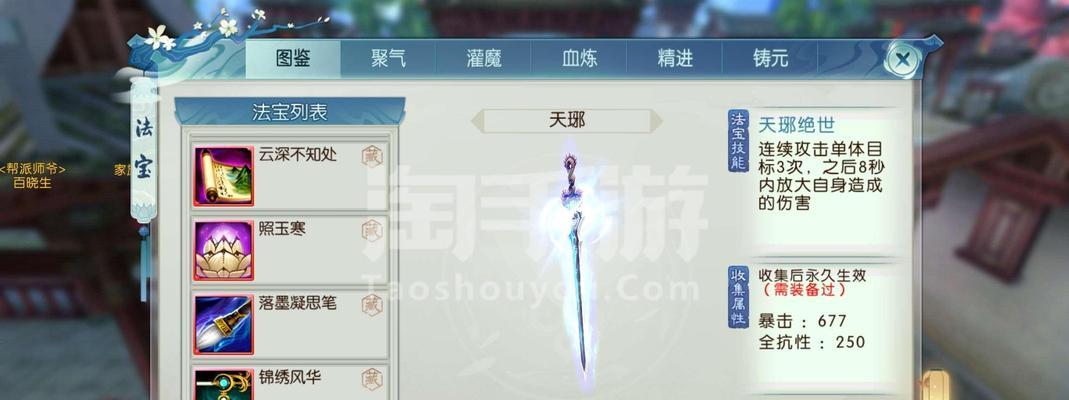The width and height of the screenshot is (1069, 400).
Task: Click 藏 stamp beside 锦绣风华
Action: pos(372,379)
